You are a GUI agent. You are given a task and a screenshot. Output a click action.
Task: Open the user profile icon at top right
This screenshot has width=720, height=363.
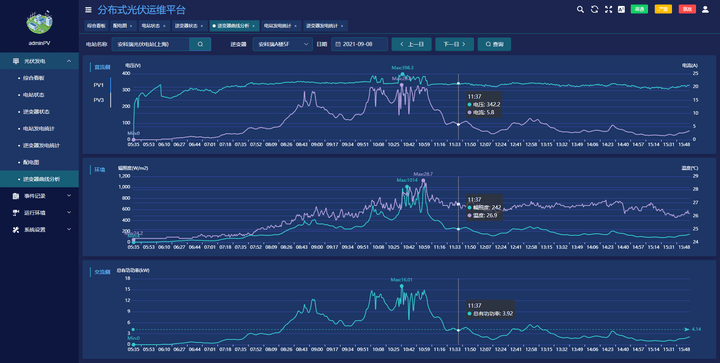(x=705, y=9)
